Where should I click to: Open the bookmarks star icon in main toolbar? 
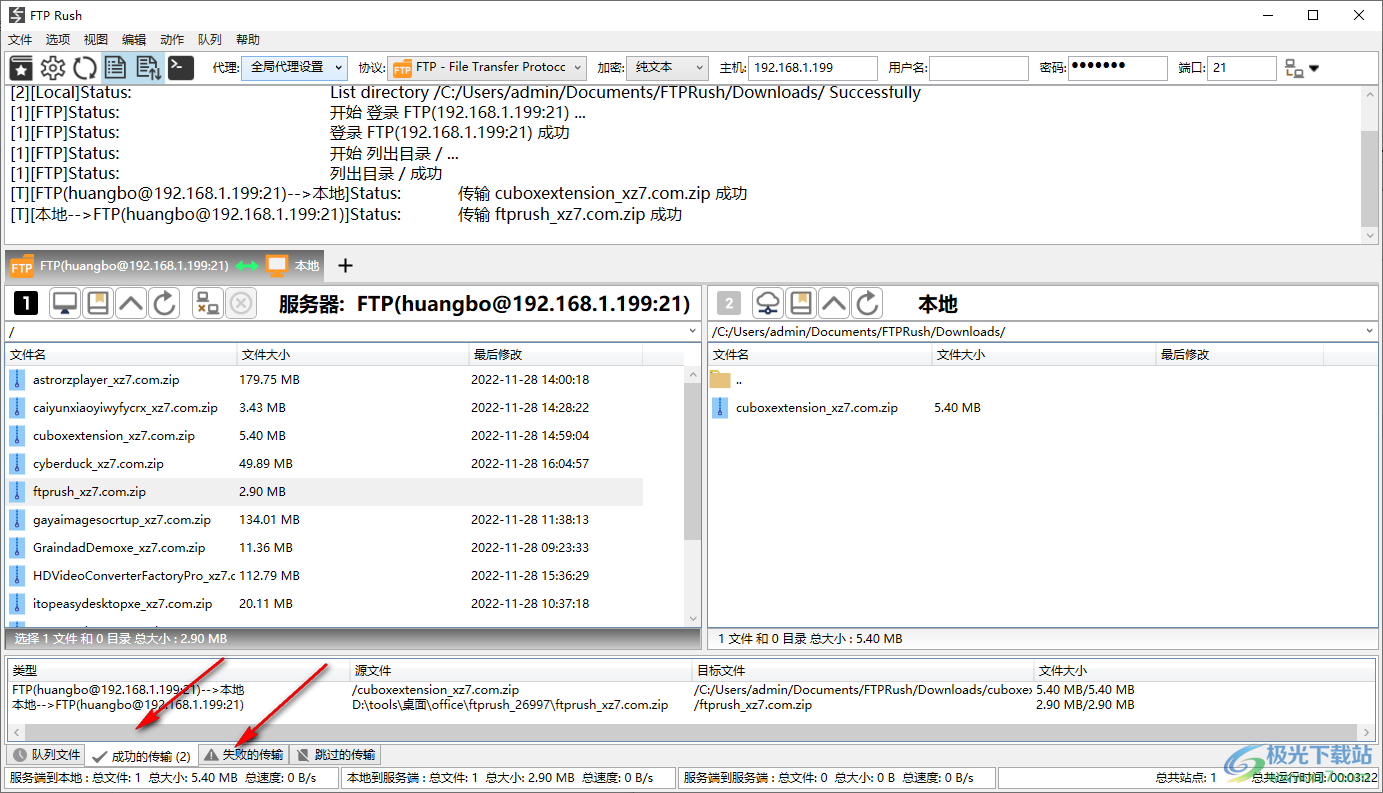tap(21, 68)
